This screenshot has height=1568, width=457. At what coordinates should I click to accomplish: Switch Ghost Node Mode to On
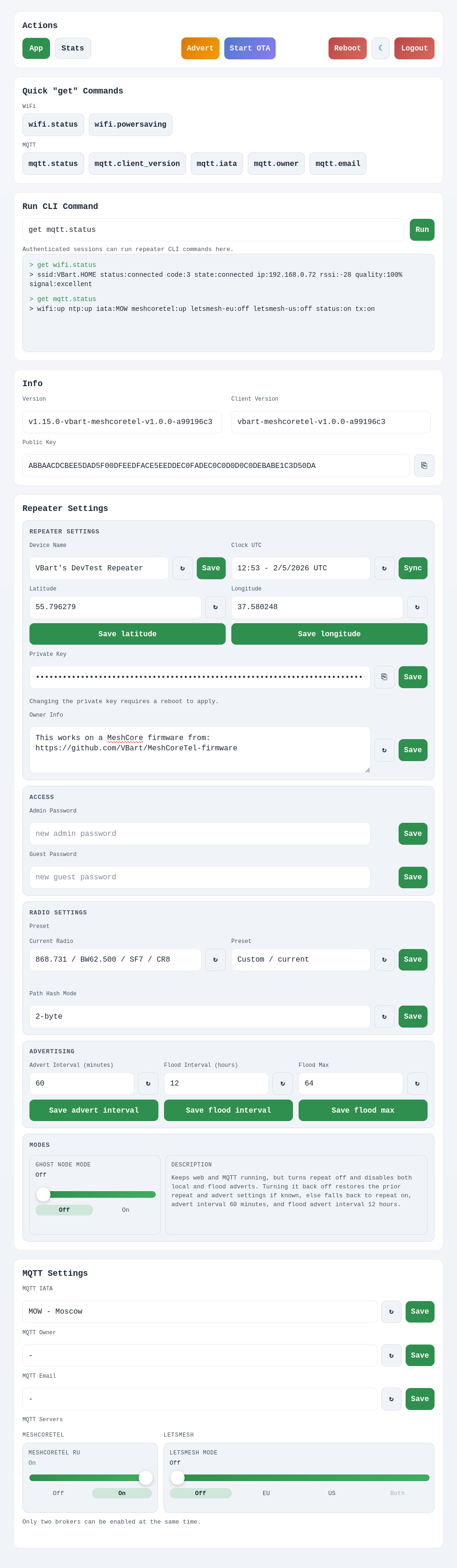(x=125, y=1210)
